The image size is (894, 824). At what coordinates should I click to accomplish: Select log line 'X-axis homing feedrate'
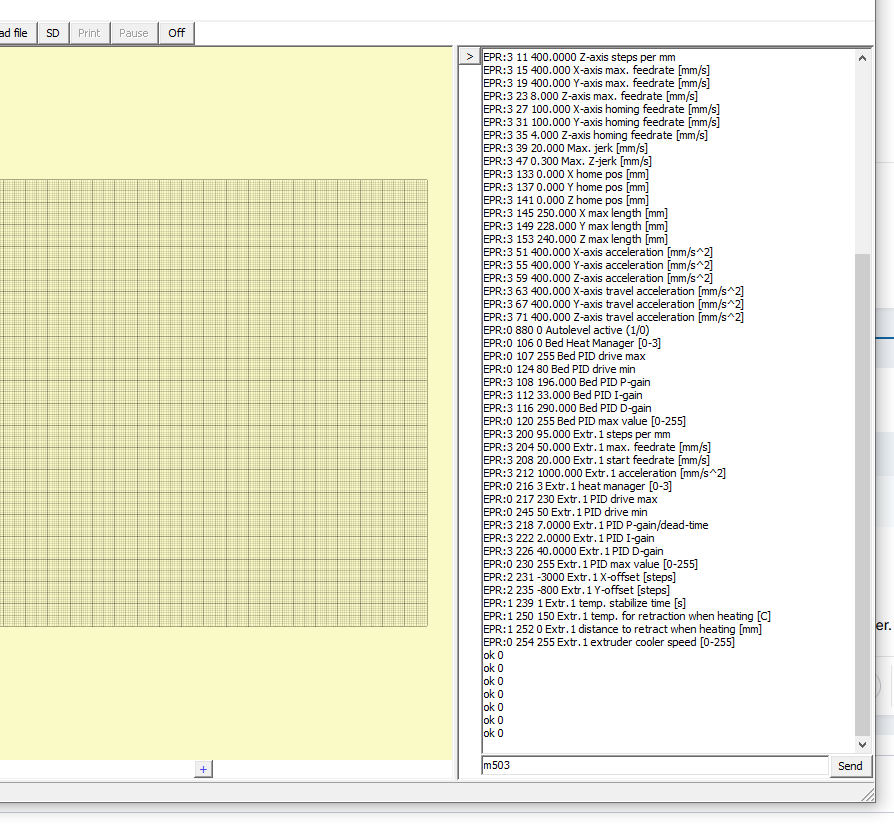[x=602, y=109]
